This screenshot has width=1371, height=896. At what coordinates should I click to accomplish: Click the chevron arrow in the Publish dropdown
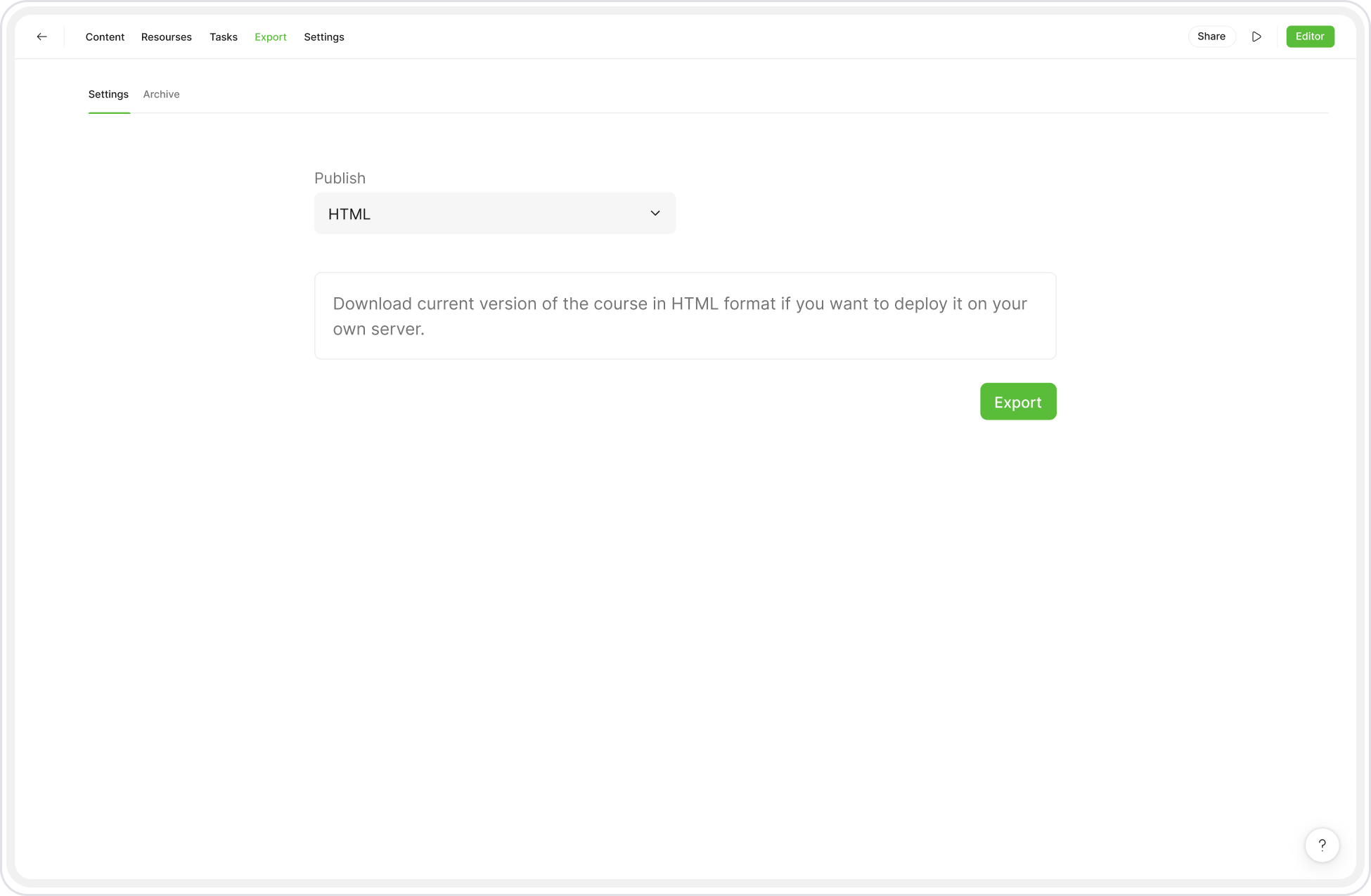tap(655, 213)
